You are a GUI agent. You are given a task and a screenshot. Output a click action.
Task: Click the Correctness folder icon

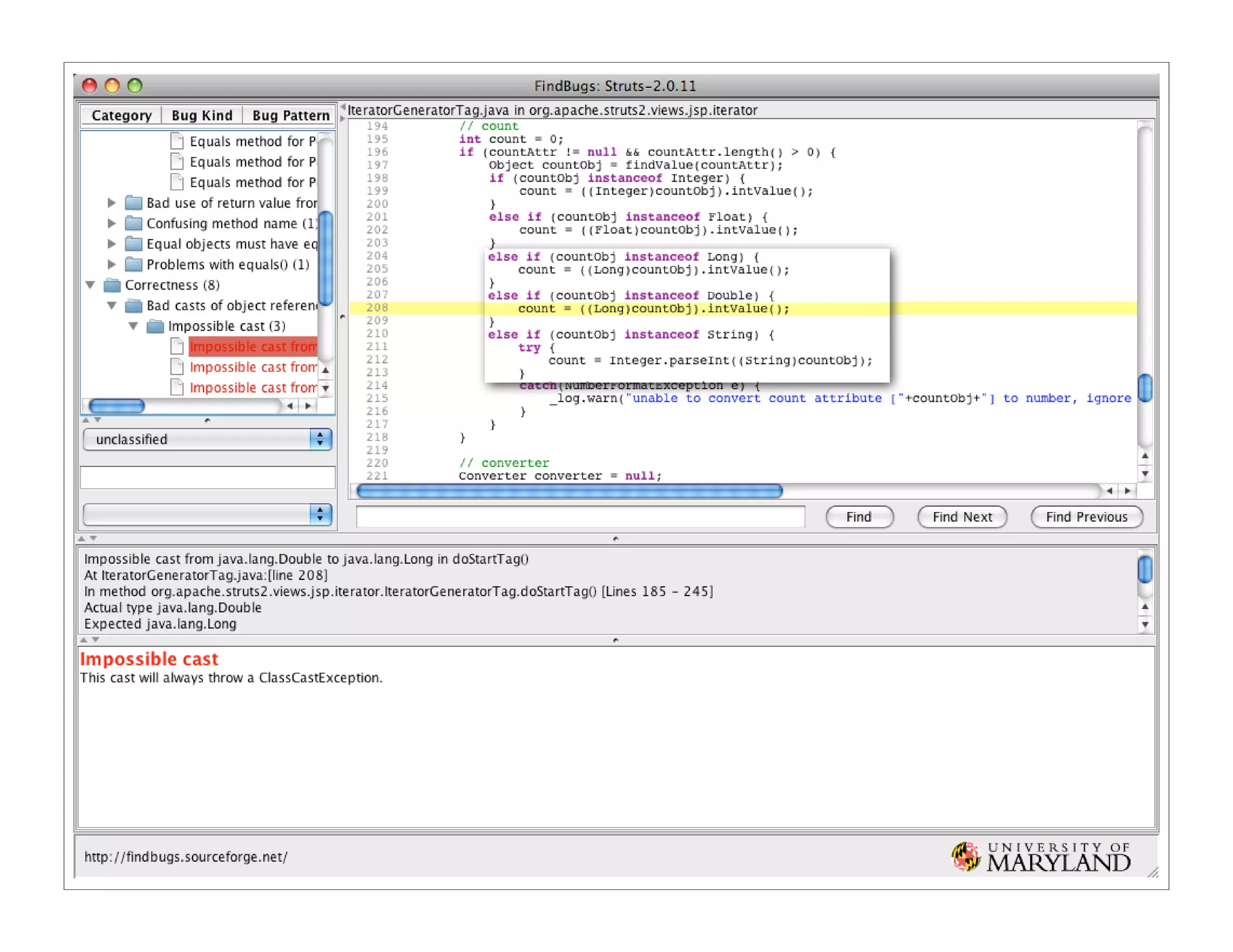coord(113,285)
